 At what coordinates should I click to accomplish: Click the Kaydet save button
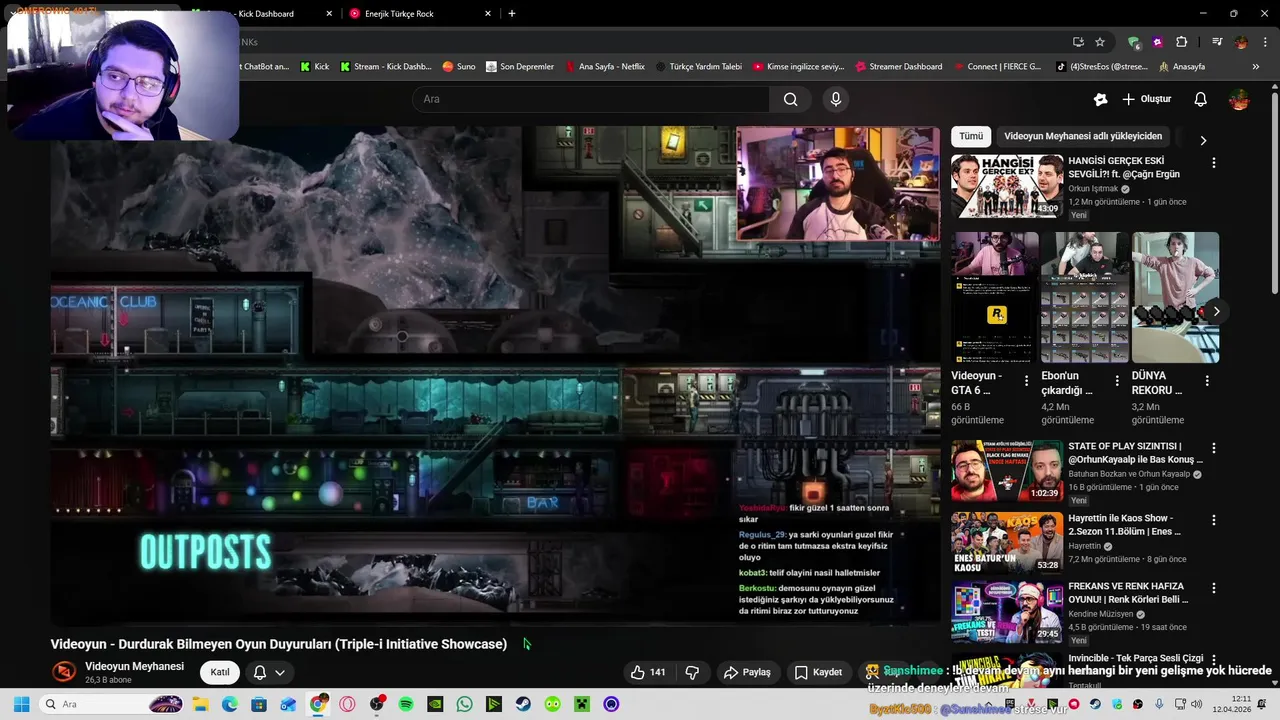click(818, 672)
